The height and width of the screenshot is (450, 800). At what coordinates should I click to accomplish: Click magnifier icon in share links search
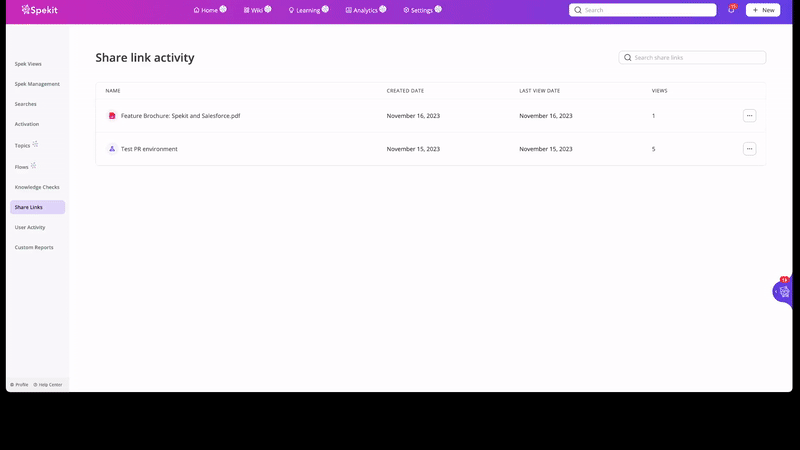click(628, 58)
